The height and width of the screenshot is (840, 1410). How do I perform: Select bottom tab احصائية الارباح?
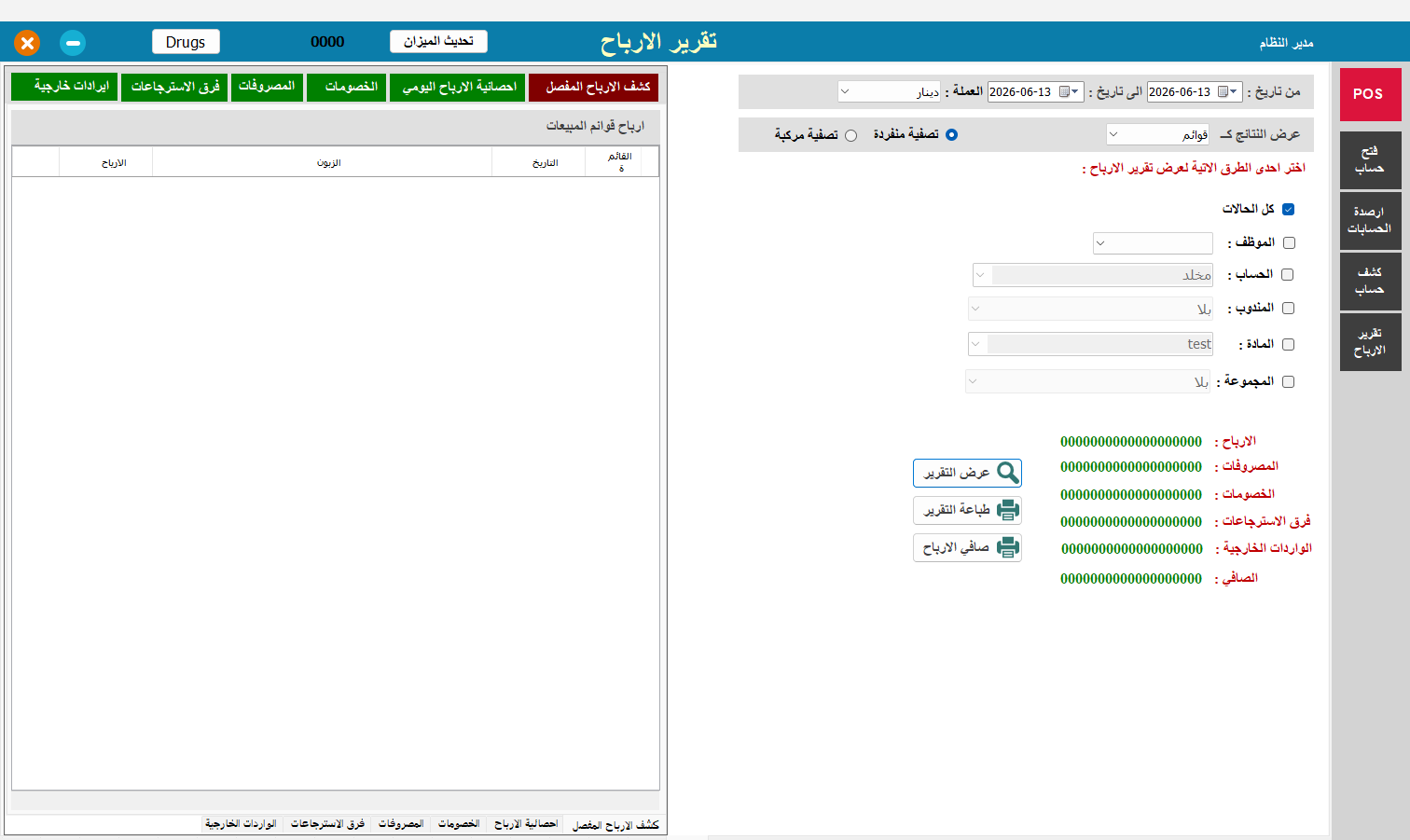526,824
